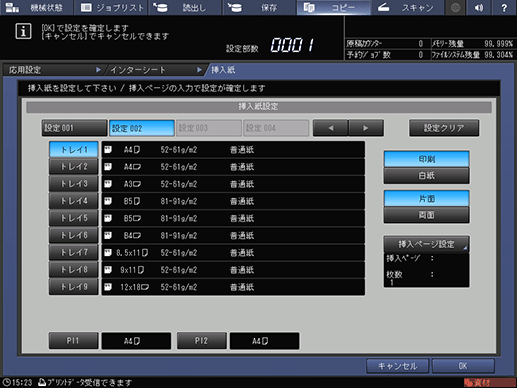This screenshot has height=388, width=517.
Task: Select the コピー copy tab
Action: click(333, 7)
